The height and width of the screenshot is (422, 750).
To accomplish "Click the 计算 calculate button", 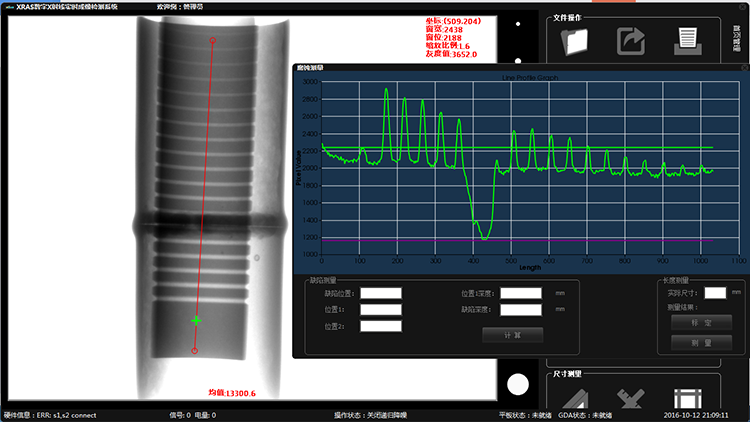I will [512, 335].
